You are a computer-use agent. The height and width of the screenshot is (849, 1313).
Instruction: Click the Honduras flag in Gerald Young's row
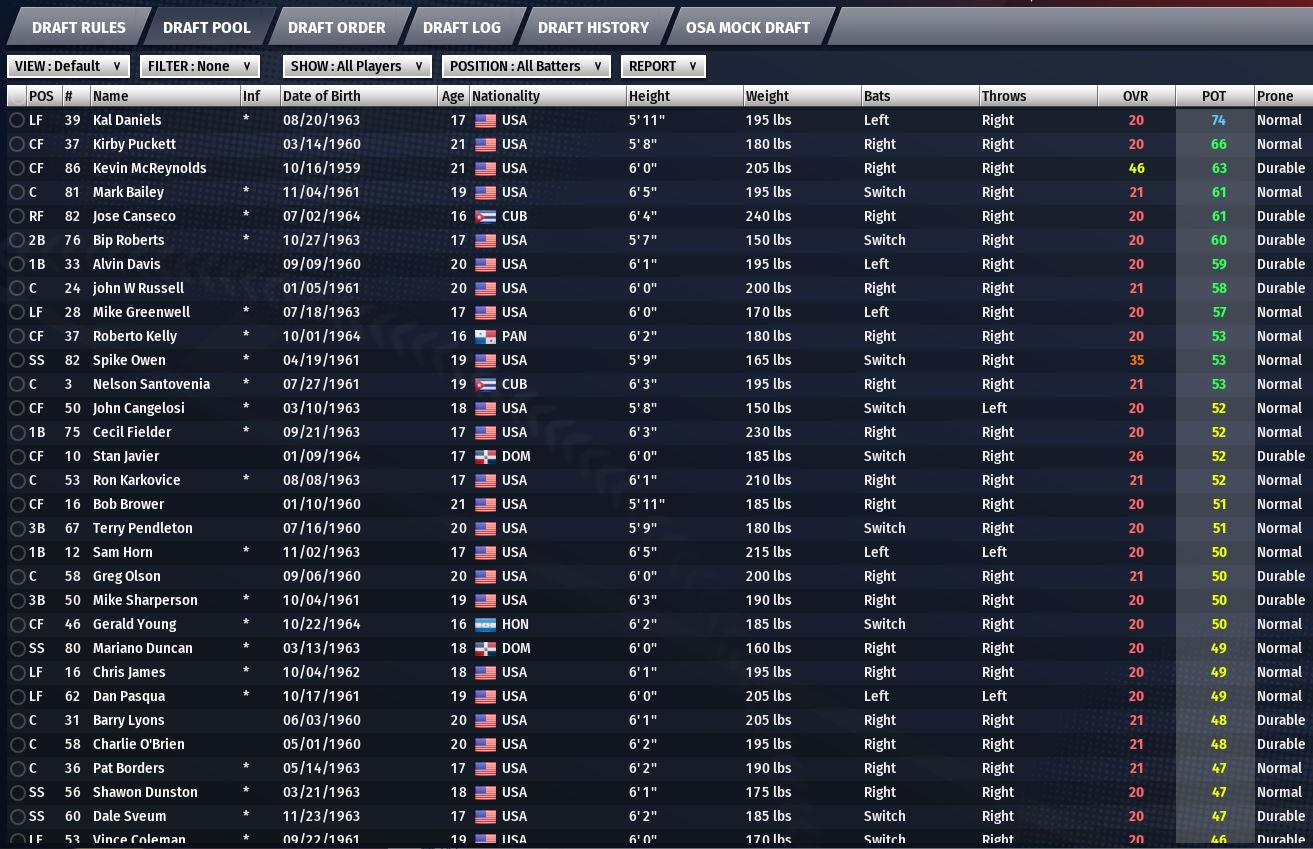coord(485,624)
